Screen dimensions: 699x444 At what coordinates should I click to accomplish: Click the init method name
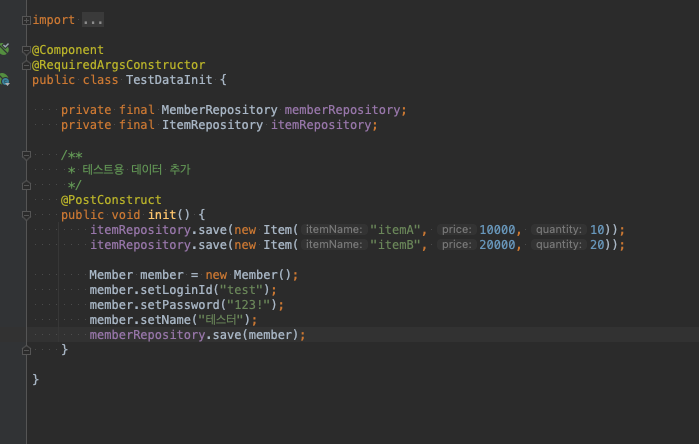click(x=162, y=215)
